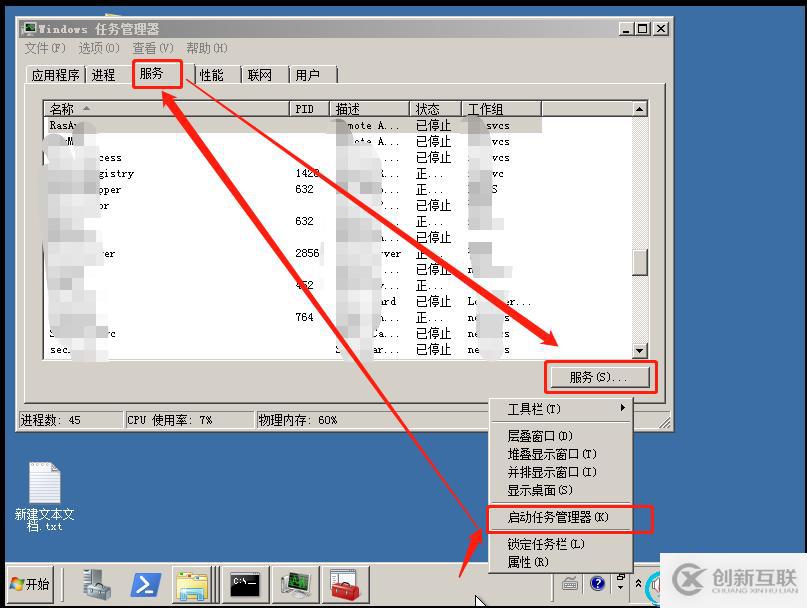Open the 帮助(H) menu

pos(206,48)
